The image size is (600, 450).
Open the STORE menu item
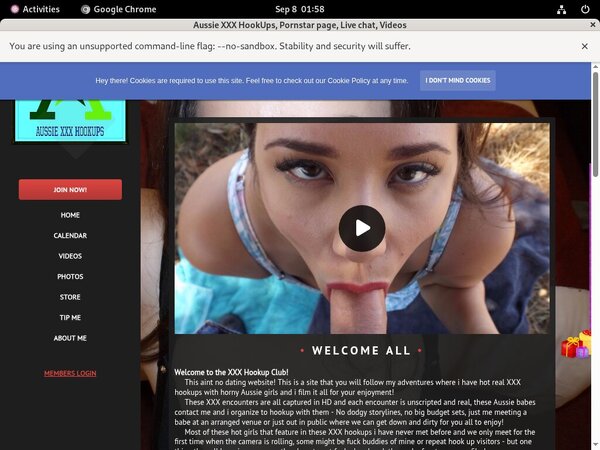click(70, 297)
